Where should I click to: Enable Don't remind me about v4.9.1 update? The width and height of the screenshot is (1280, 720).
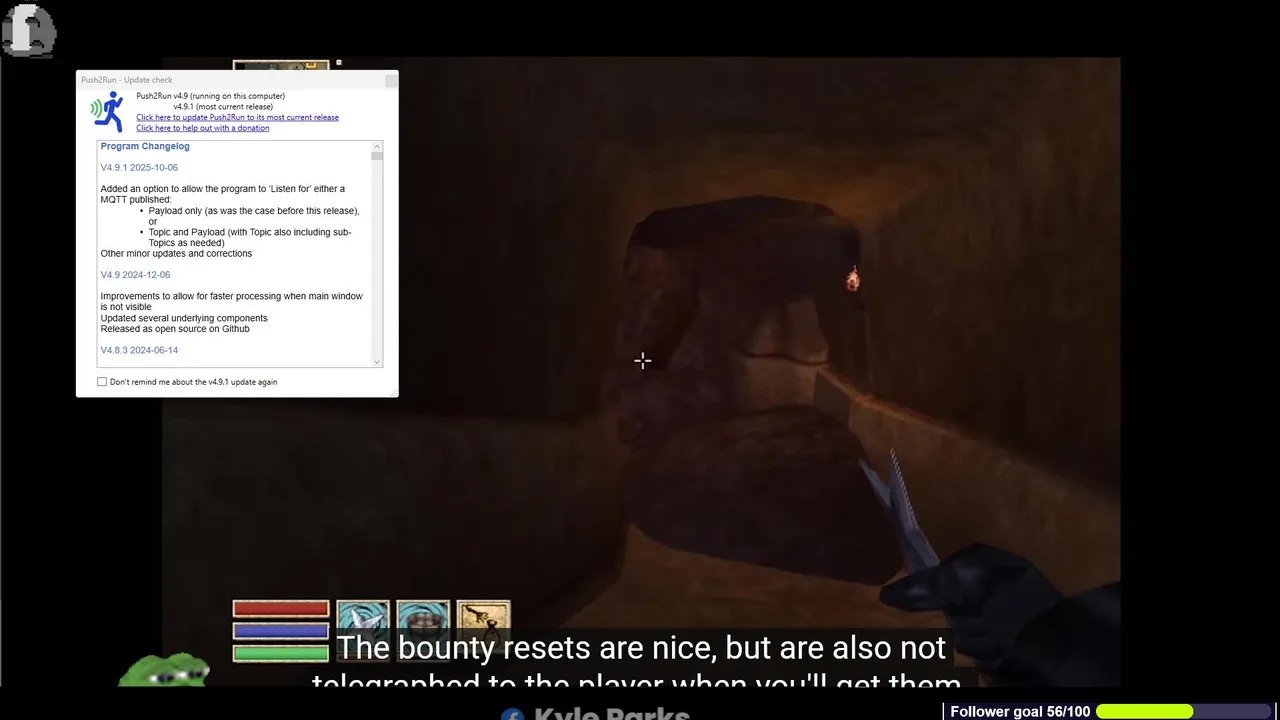102,382
